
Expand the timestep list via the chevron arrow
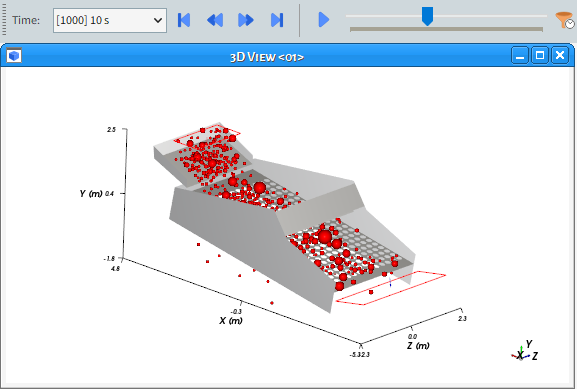coord(158,20)
